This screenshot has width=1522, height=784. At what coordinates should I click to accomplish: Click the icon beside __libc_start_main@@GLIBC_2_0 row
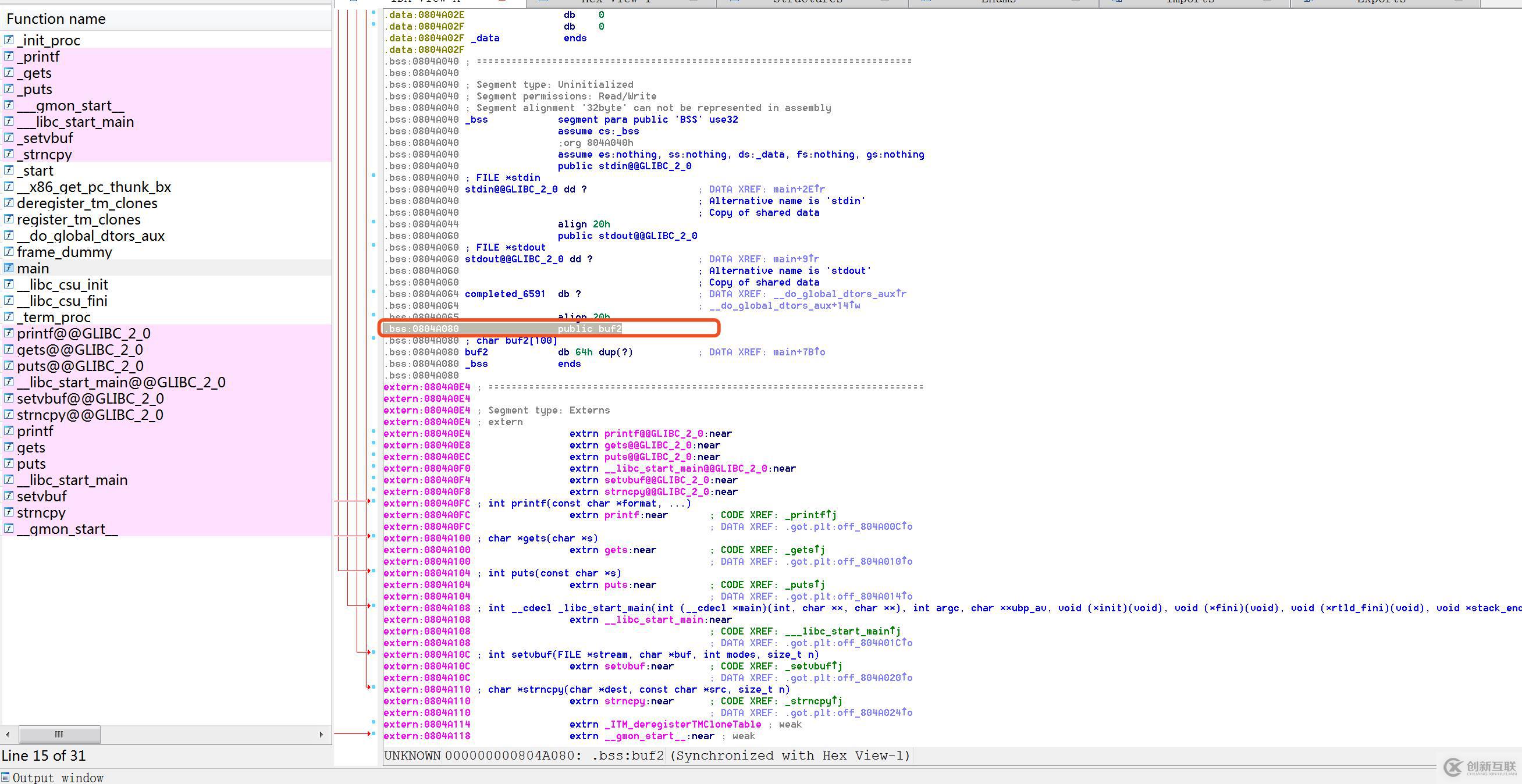9,382
